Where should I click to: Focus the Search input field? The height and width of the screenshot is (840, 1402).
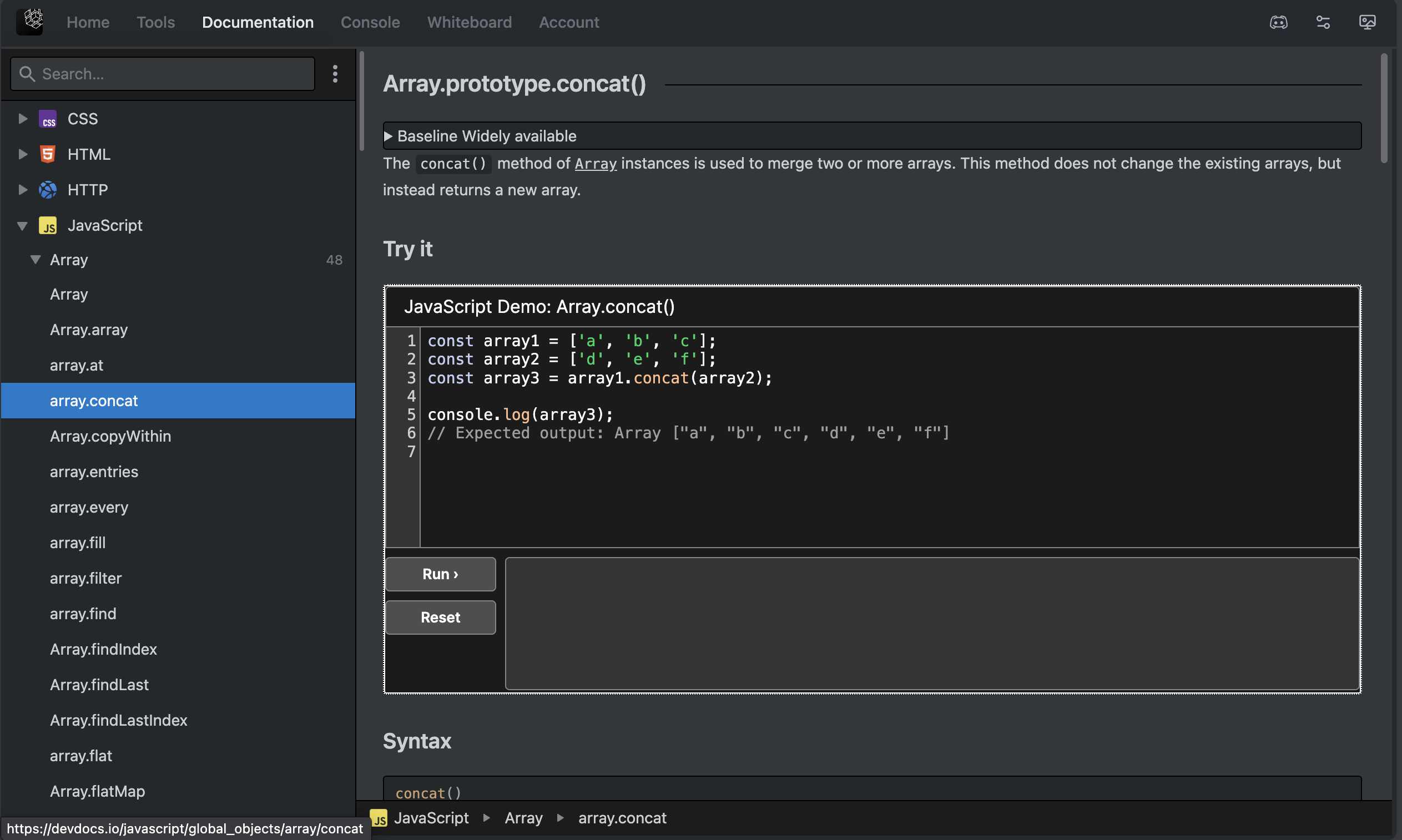click(x=163, y=74)
